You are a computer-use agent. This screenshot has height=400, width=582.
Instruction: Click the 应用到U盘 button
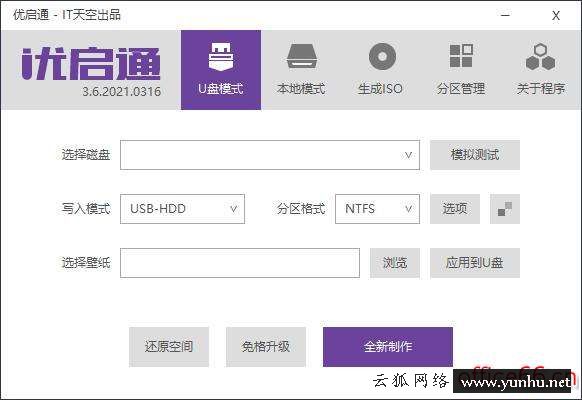tap(475, 263)
